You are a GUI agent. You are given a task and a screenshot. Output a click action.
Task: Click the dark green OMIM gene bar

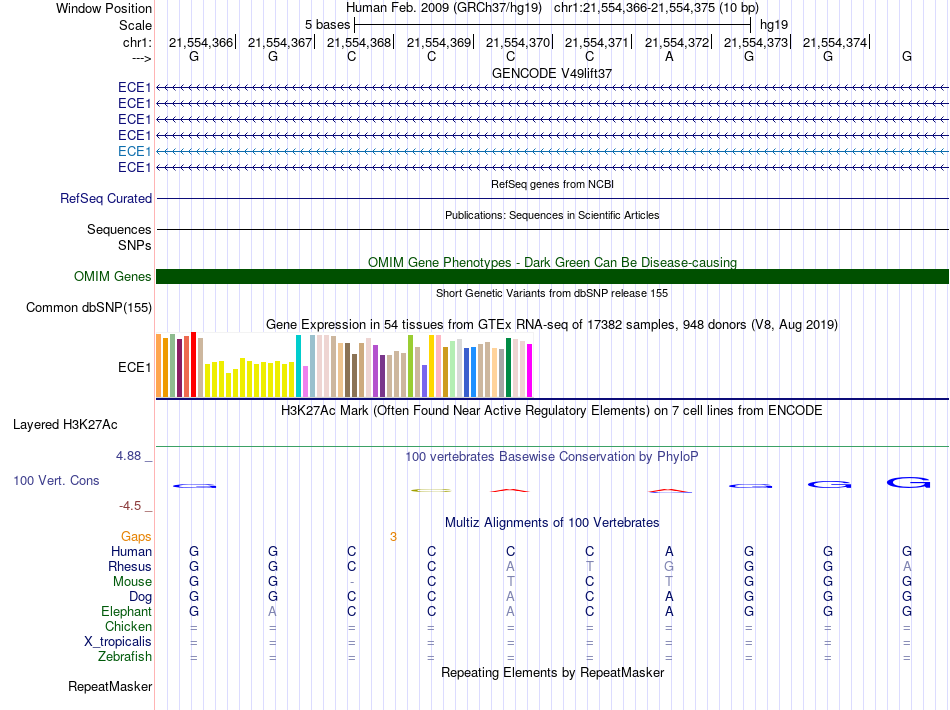pos(552,277)
